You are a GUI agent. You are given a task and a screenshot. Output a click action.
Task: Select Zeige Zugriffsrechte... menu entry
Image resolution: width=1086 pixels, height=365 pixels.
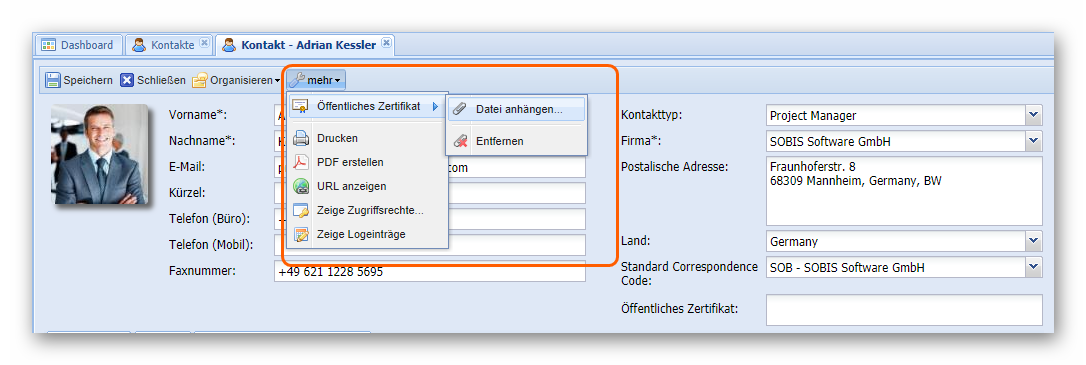tap(368, 210)
